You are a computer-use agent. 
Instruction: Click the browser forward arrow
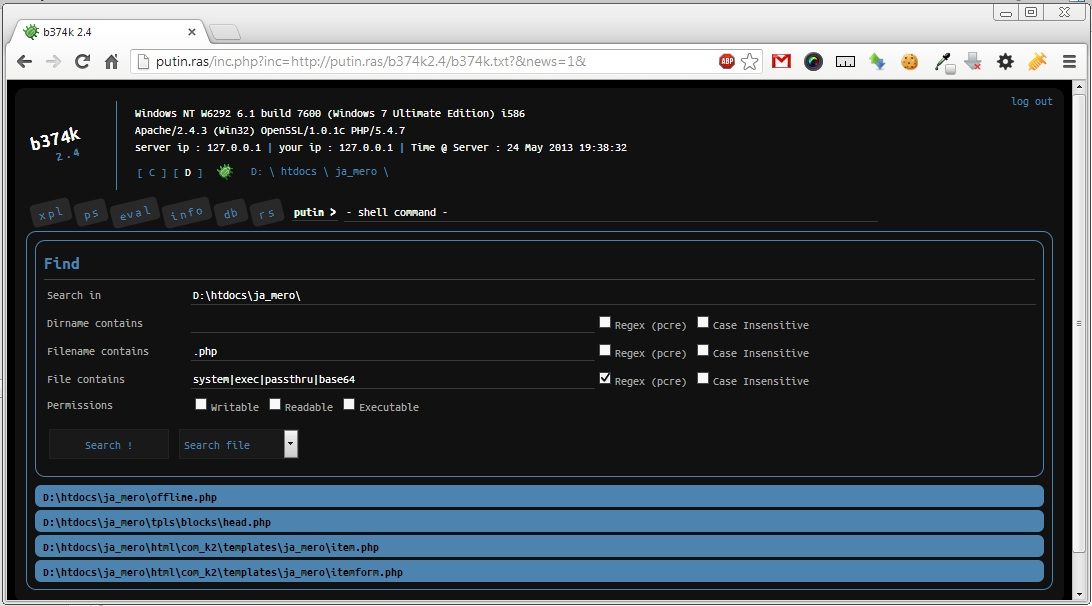(x=54, y=61)
